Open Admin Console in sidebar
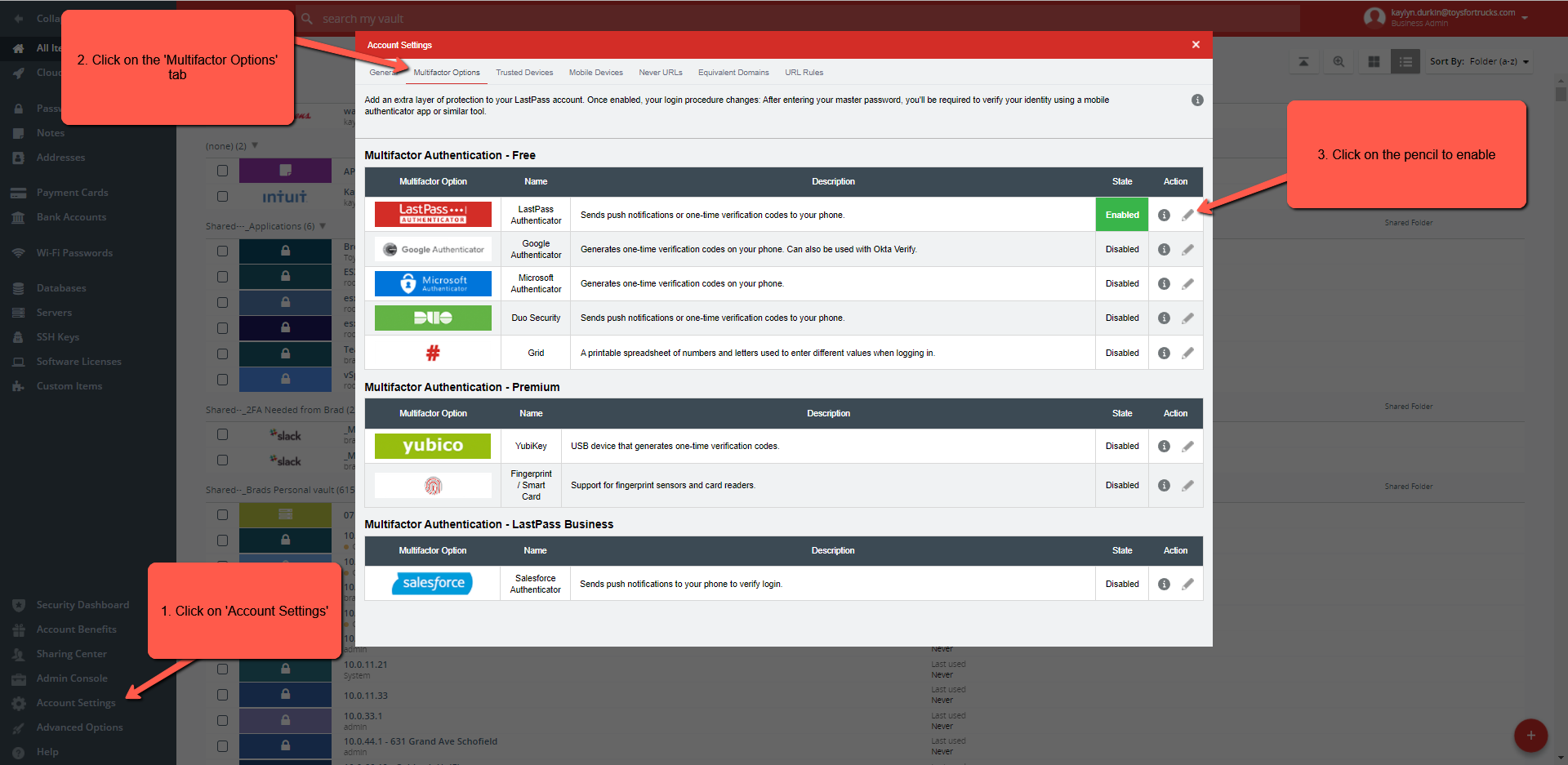 click(72, 678)
